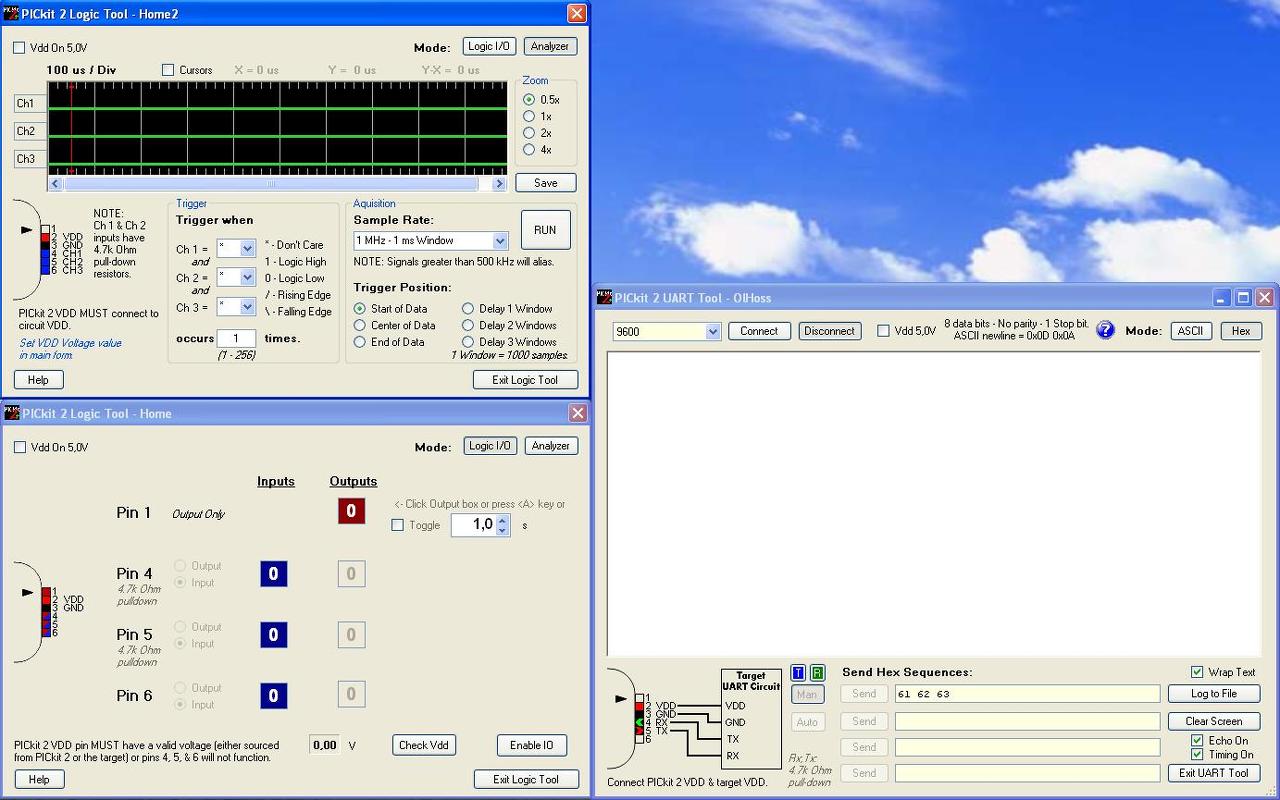Click the blue help icon in UART Tool
This screenshot has width=1280, height=800.
point(1105,331)
